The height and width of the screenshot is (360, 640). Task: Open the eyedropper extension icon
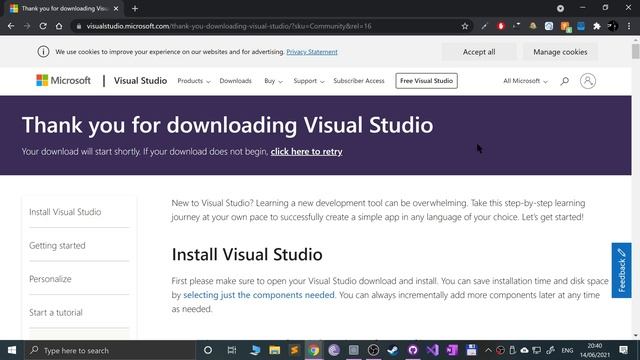pyautogui.click(x=484, y=26)
